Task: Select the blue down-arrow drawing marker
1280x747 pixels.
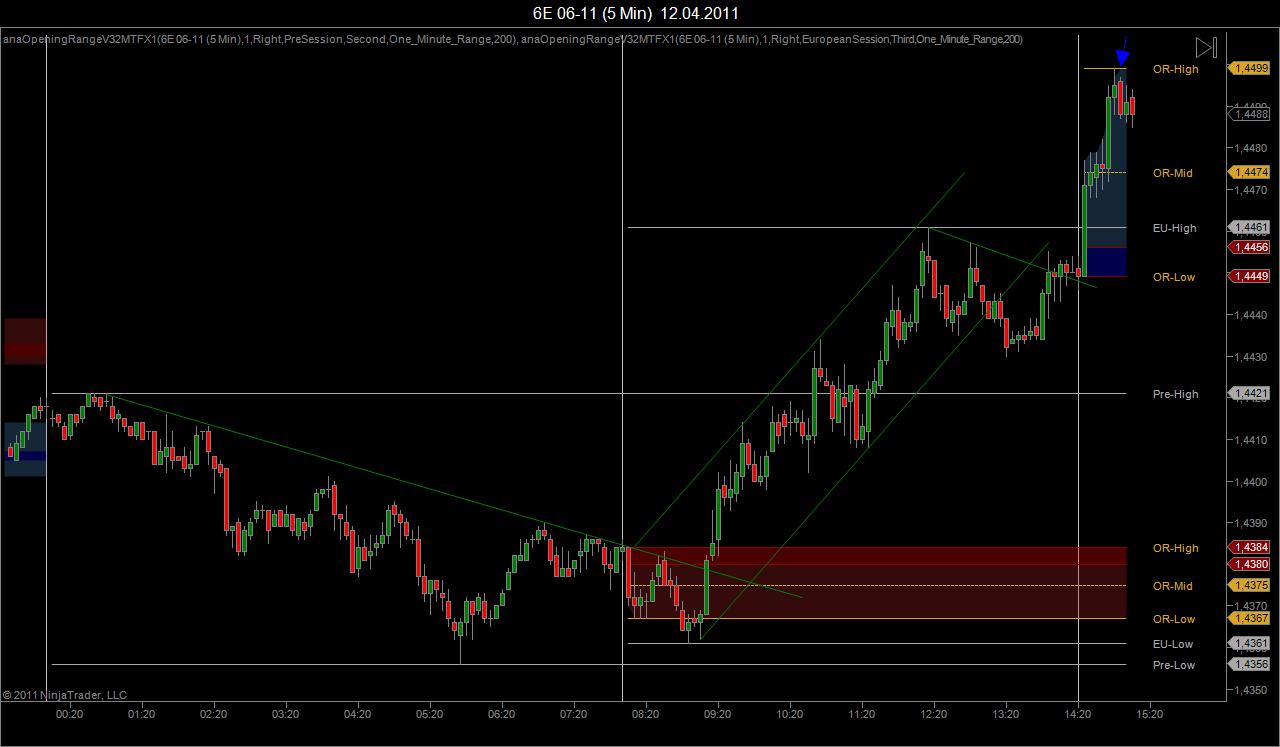Action: point(1122,52)
